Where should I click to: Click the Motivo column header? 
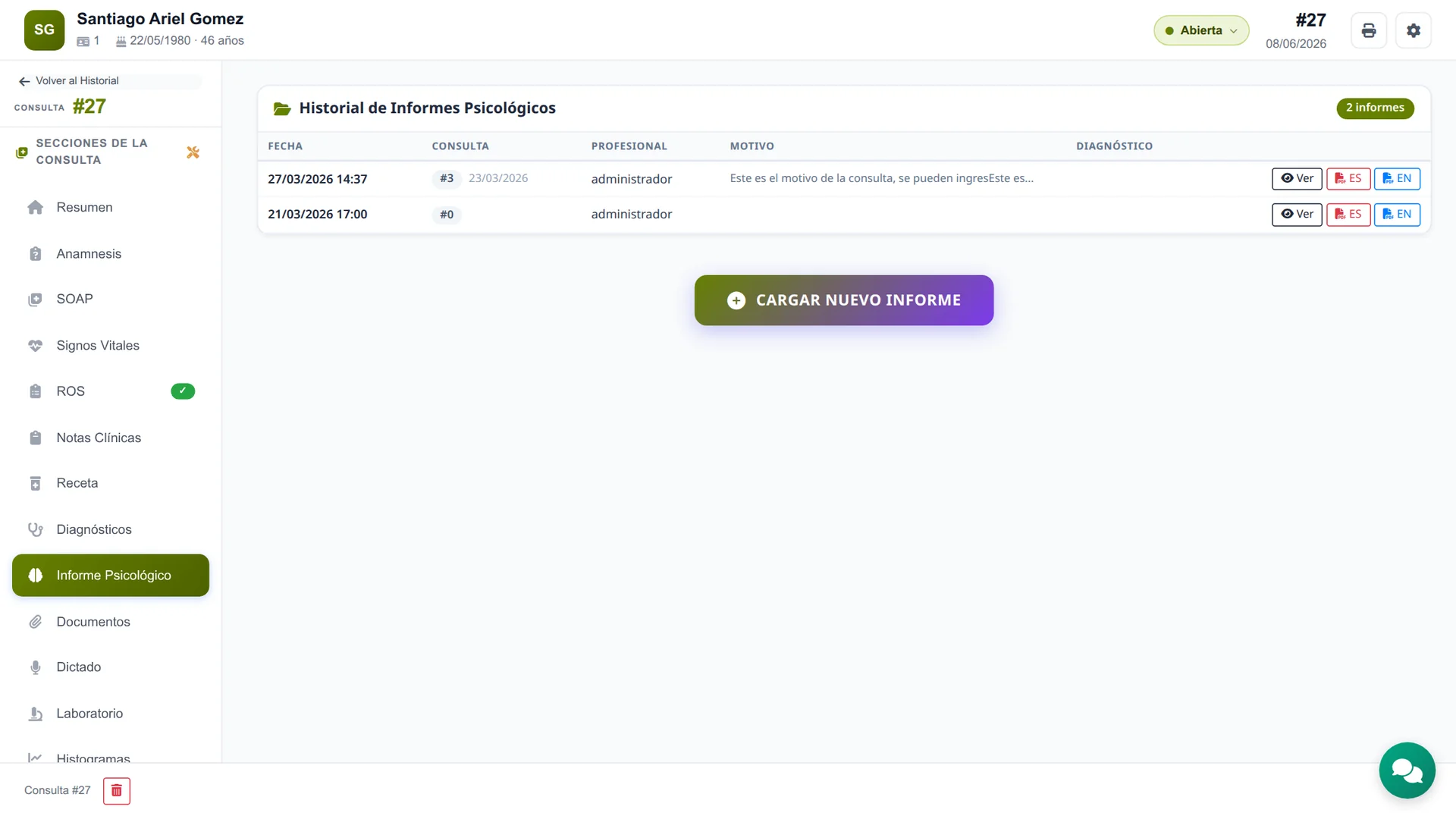point(752,146)
